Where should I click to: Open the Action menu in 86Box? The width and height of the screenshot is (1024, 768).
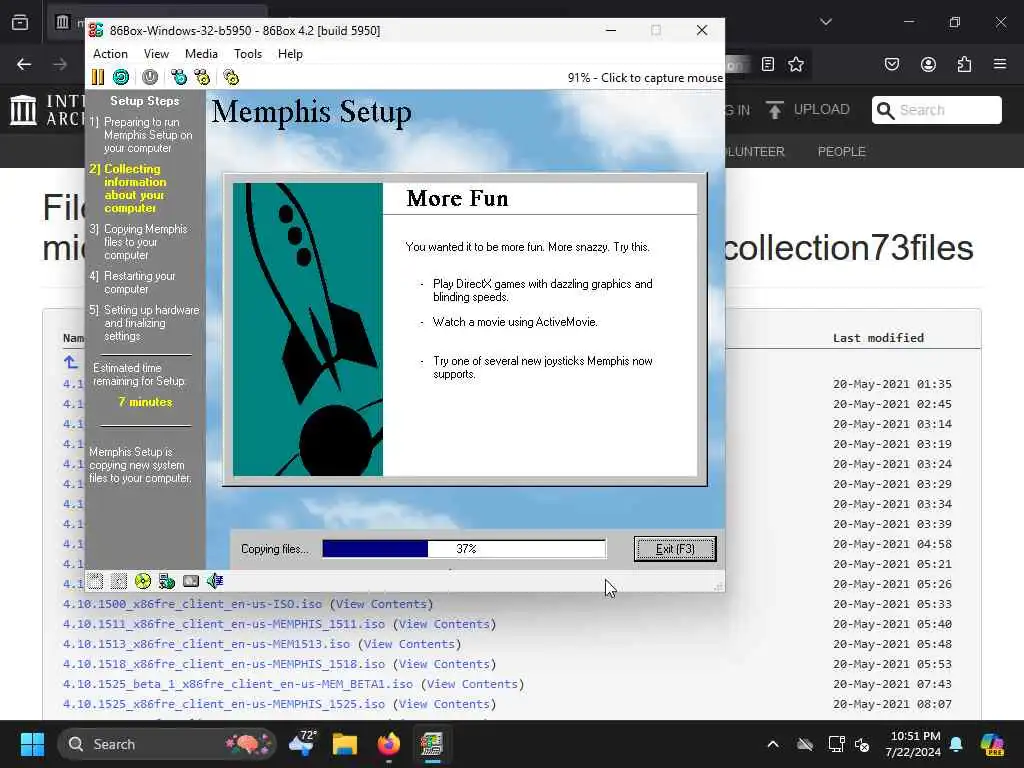tap(110, 54)
